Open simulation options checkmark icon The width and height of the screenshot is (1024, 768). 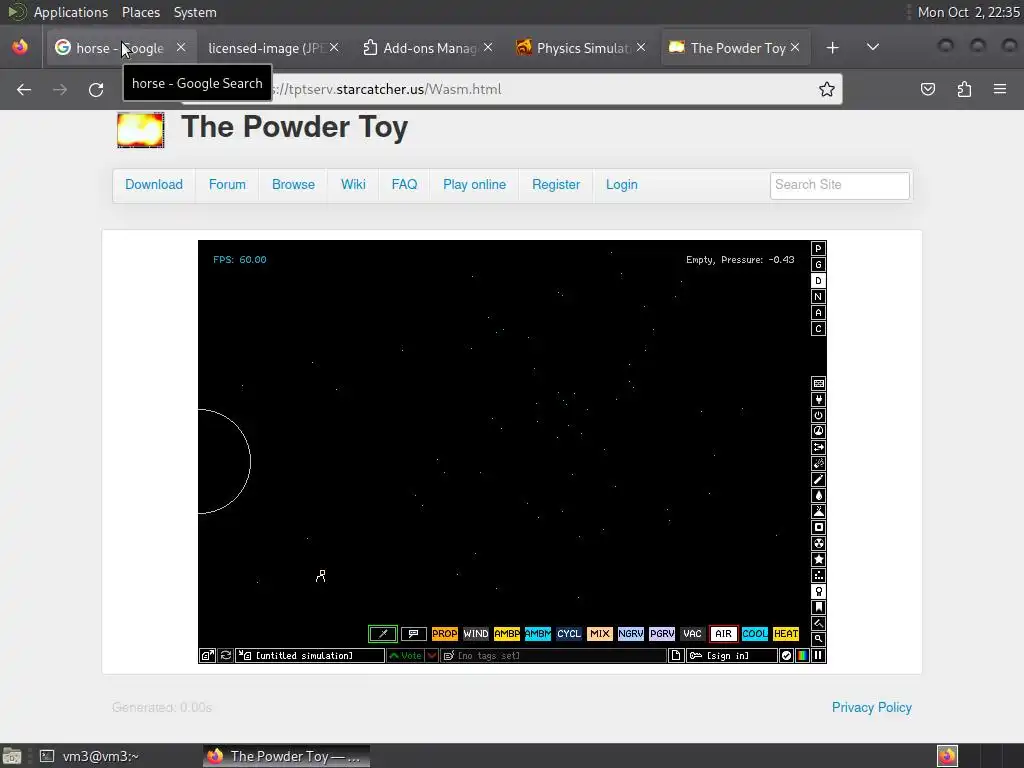(786, 655)
